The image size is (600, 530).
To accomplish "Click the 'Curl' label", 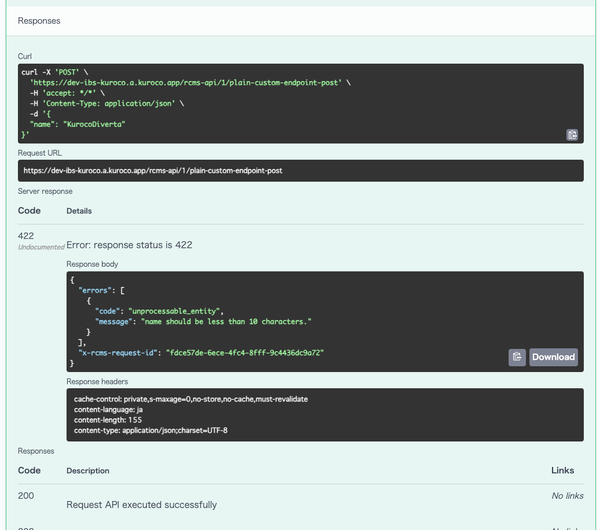I will click(25, 56).
